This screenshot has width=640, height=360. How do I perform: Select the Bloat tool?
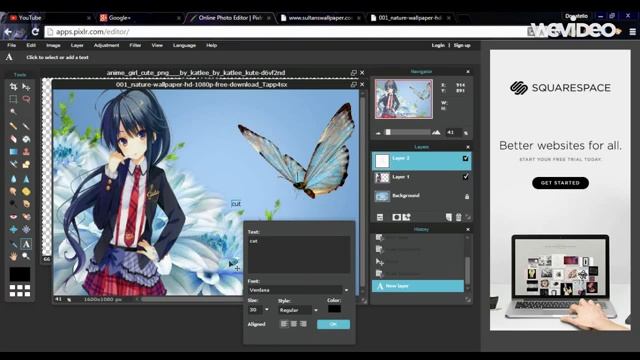coord(13,229)
